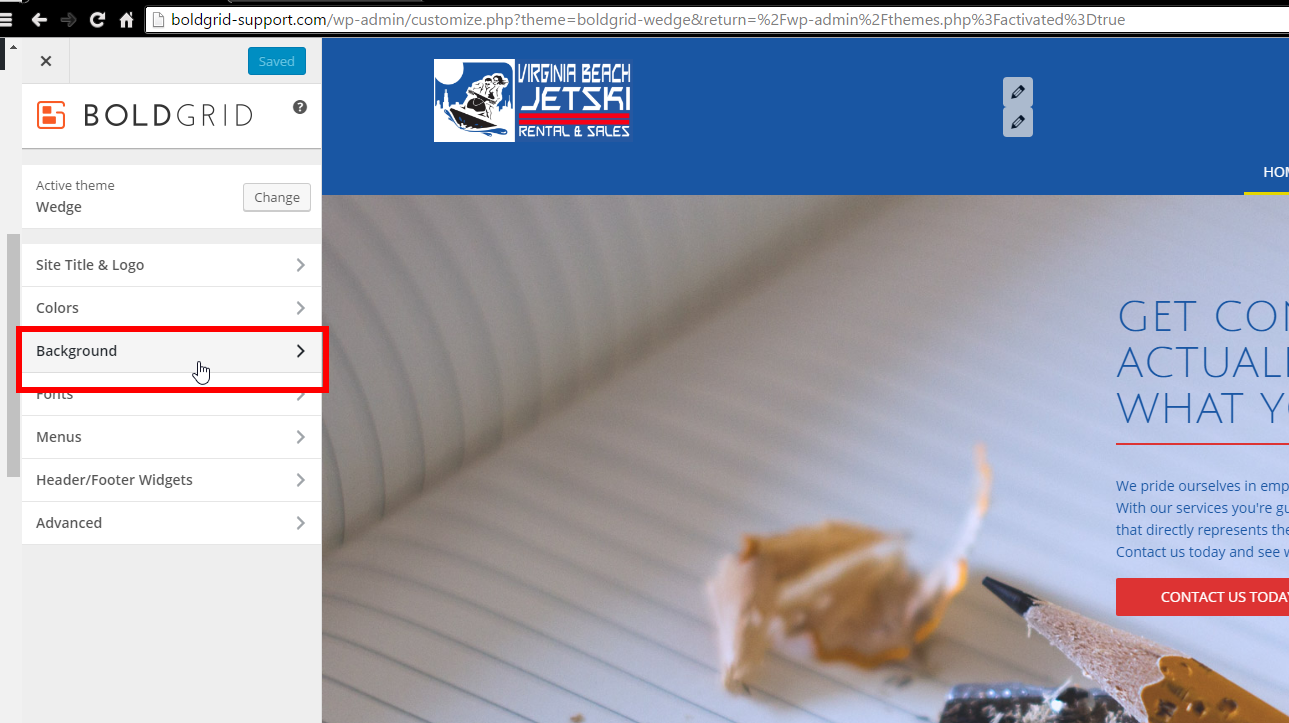Click the Contact Us Today button

click(x=1202, y=597)
